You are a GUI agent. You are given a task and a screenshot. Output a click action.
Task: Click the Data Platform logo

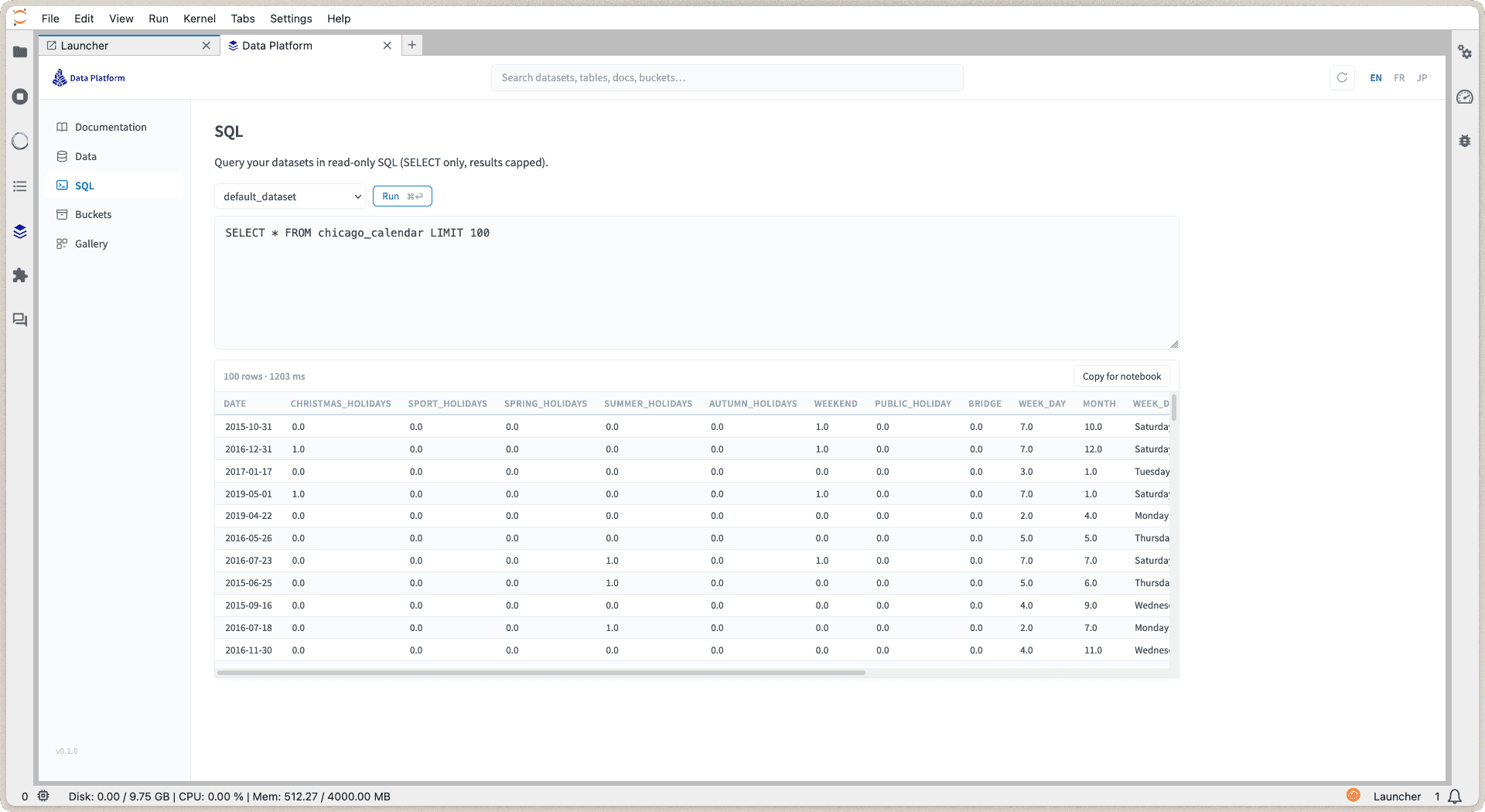[x=88, y=77]
